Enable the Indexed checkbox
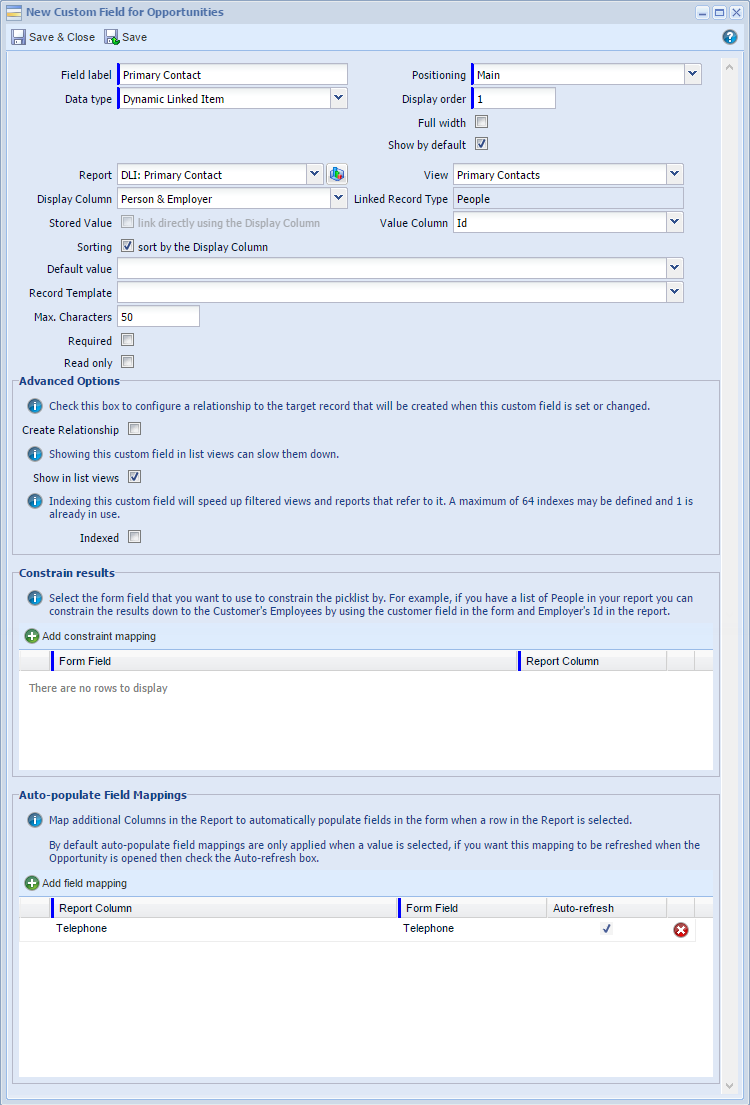The width and height of the screenshot is (750, 1105). [135, 537]
